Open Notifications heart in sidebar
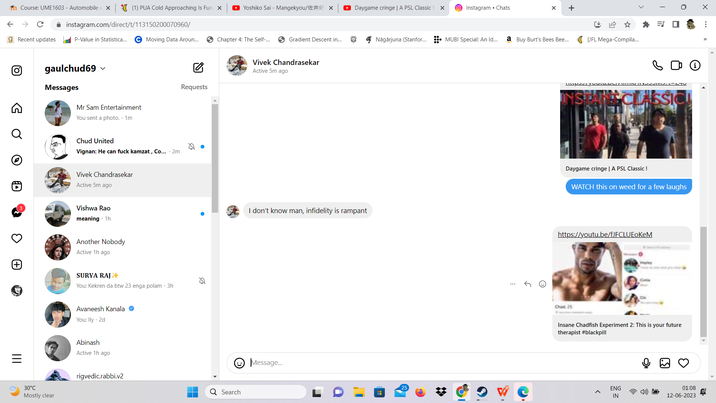 pos(17,238)
